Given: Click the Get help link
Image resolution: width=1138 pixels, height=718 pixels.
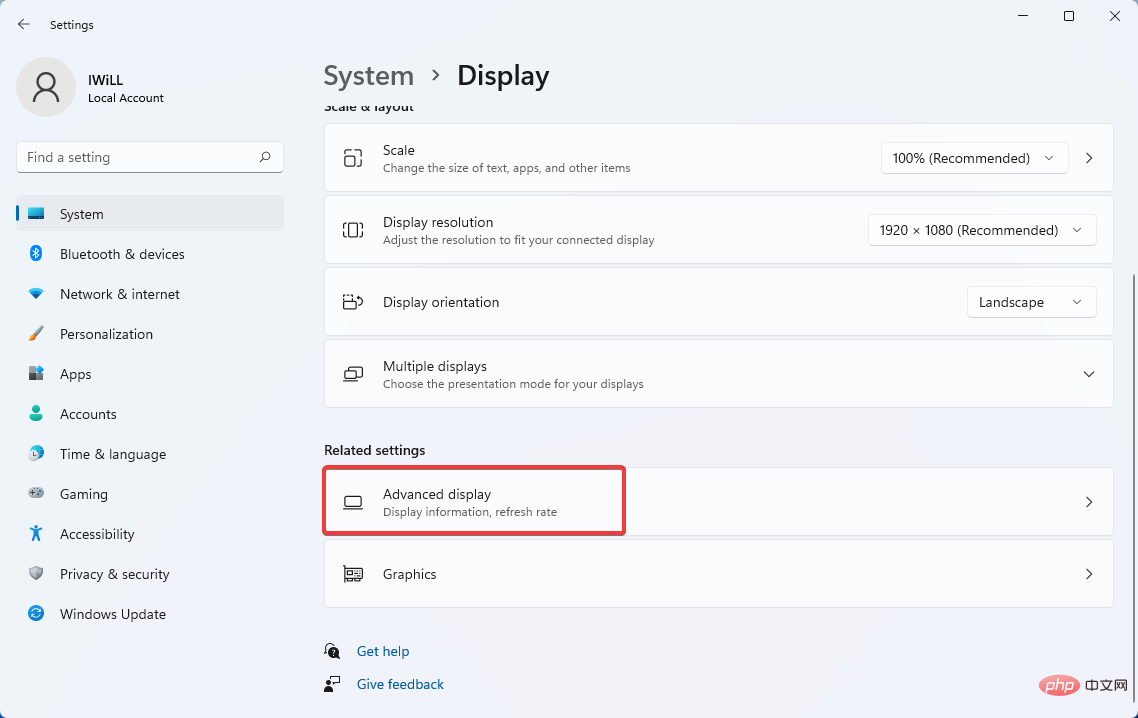Looking at the screenshot, I should point(382,650).
